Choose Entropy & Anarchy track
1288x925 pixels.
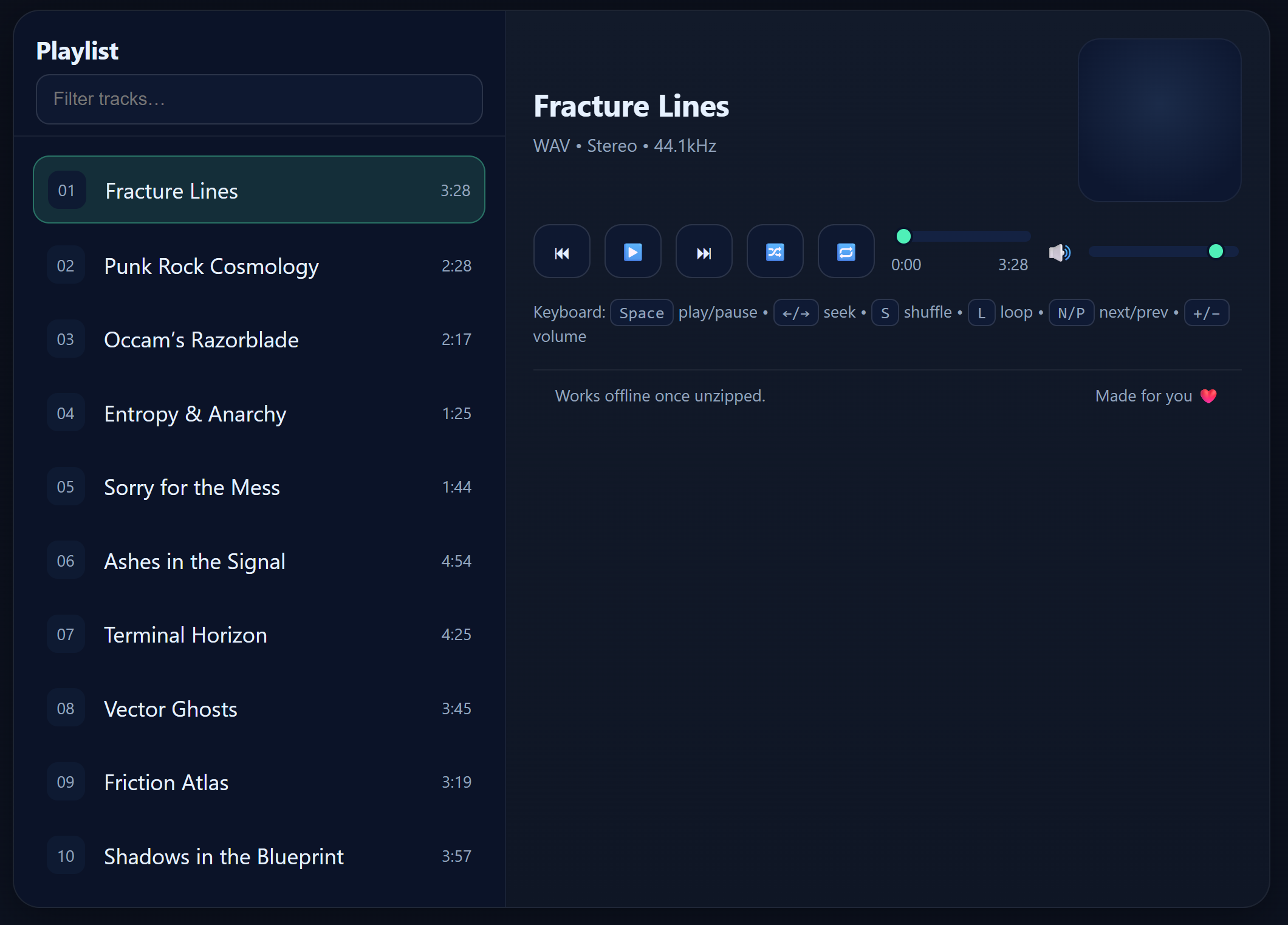click(259, 413)
